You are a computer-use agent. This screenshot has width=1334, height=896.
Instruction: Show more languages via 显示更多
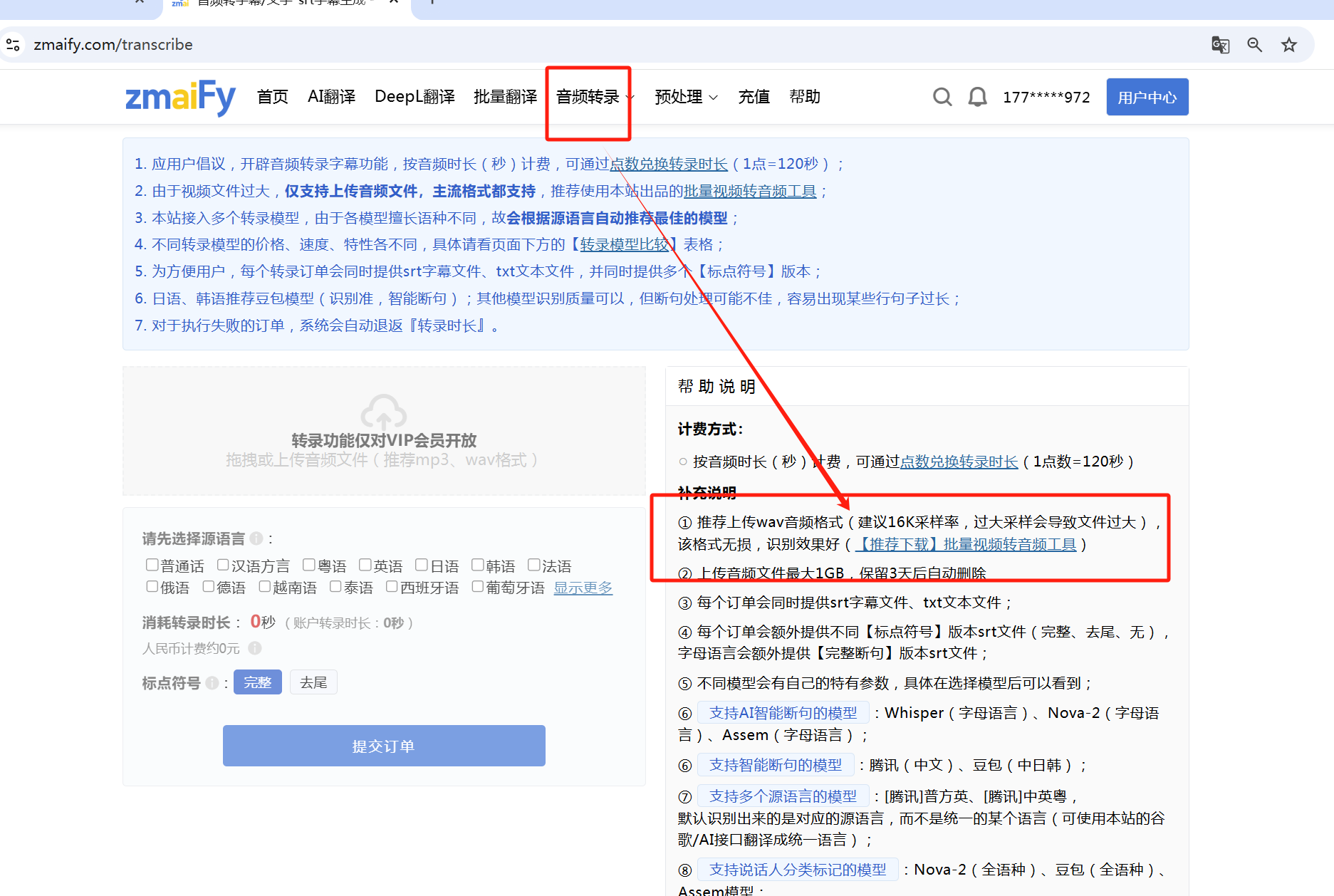[x=583, y=588]
